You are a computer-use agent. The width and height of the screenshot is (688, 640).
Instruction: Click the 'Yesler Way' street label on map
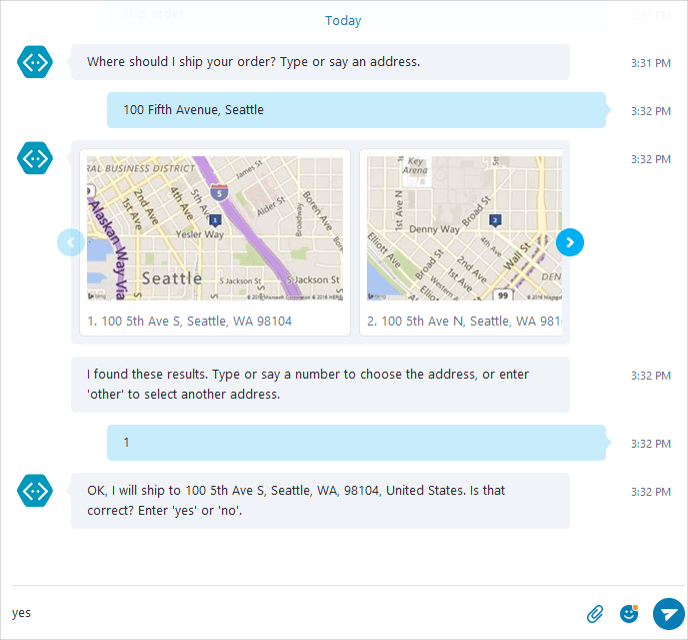[x=200, y=234]
